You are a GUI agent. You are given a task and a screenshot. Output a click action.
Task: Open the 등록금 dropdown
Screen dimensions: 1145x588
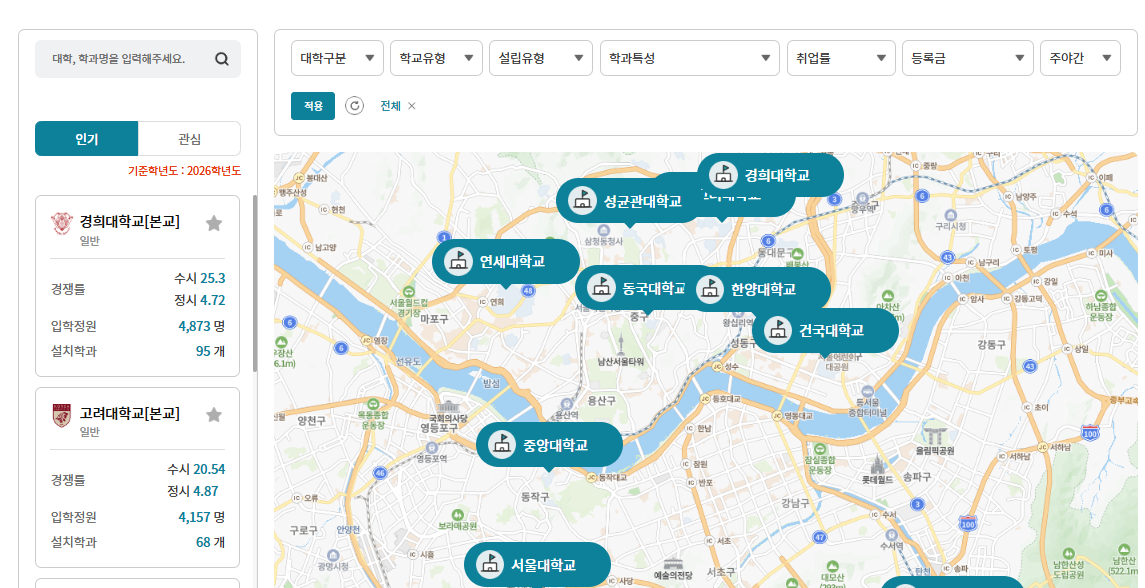click(968, 58)
